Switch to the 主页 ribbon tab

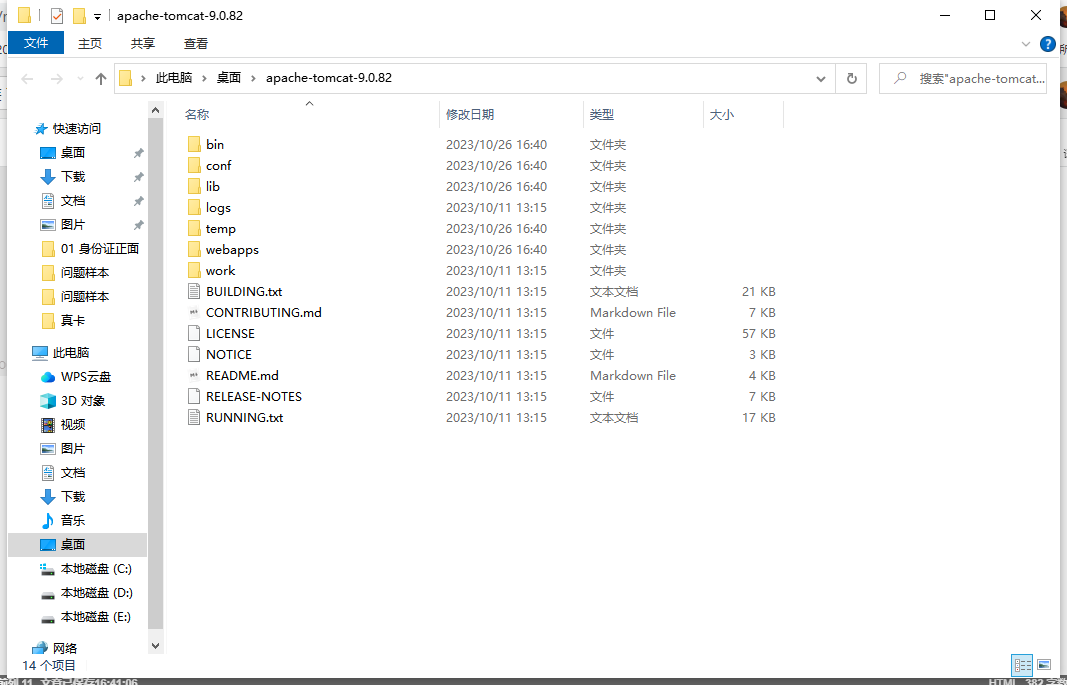[x=90, y=44]
